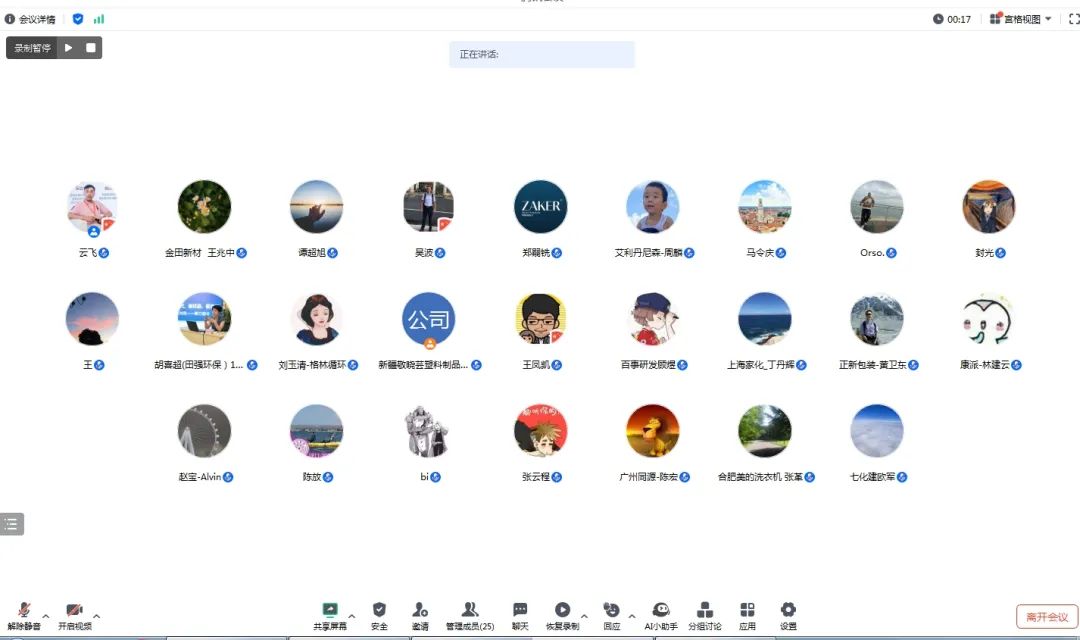
Task: Expand share options arrow beside 共享屏幕
Action: [351, 616]
